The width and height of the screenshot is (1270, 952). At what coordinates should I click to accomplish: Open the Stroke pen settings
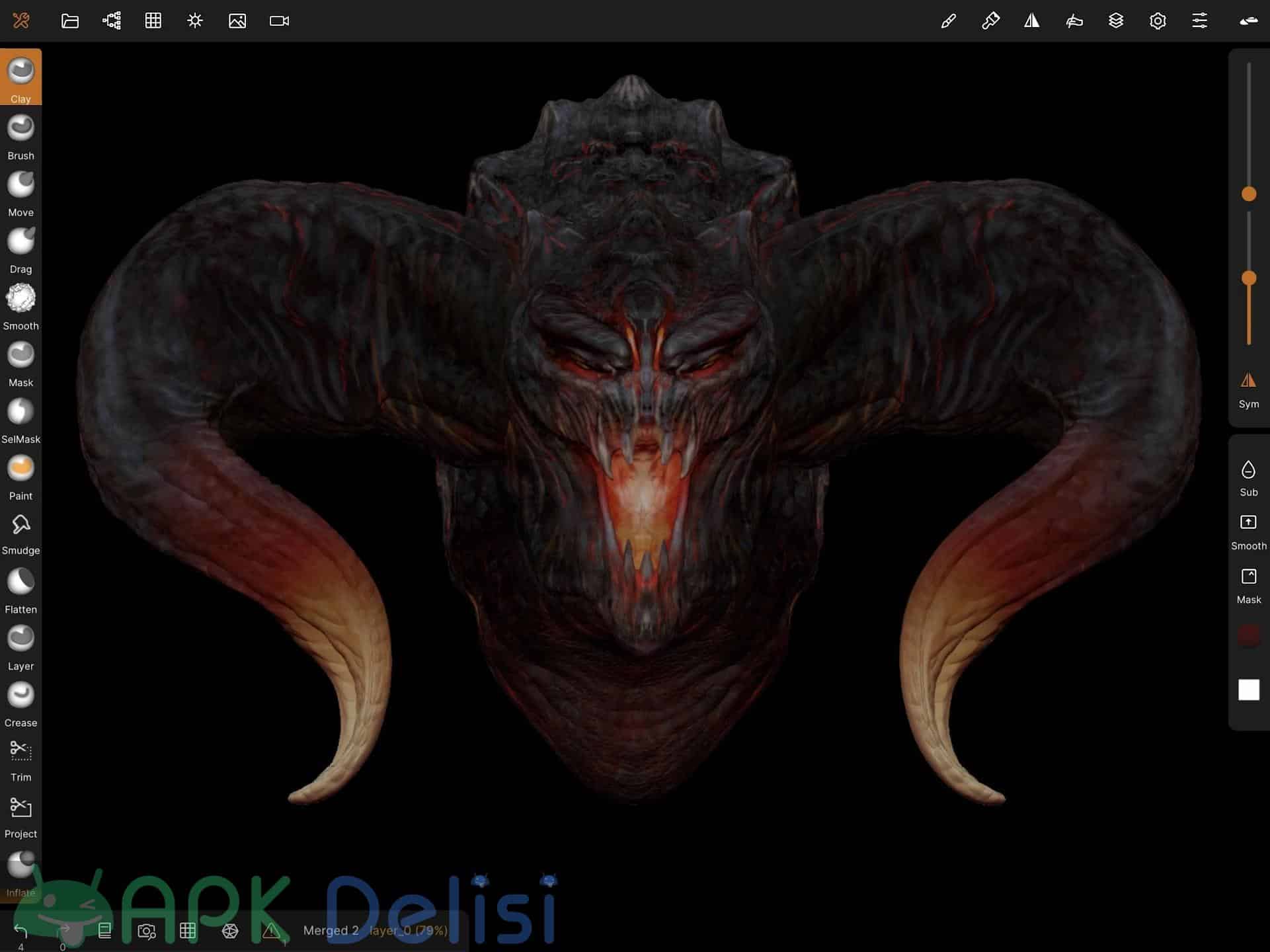pyautogui.click(x=949, y=21)
